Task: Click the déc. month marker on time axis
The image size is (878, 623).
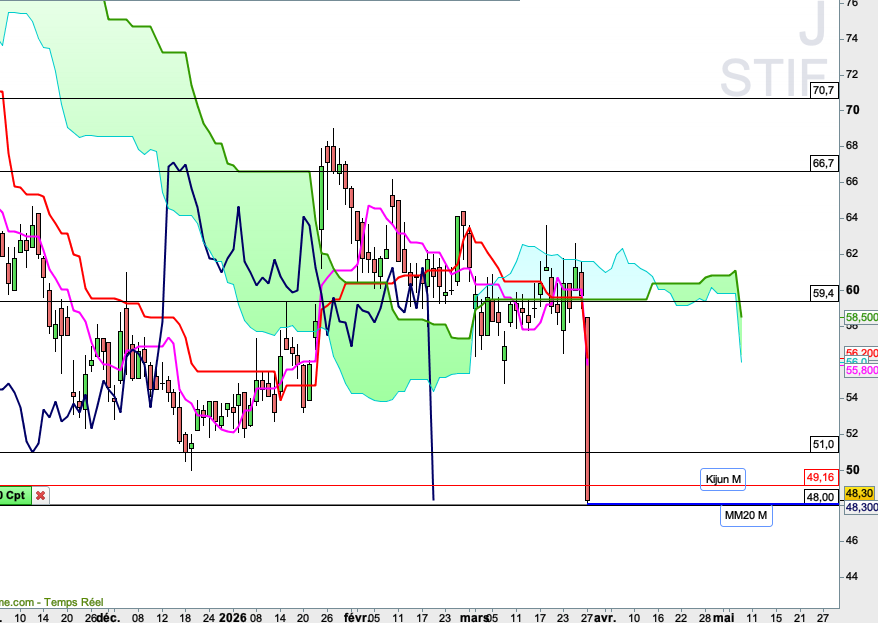Action: click(x=107, y=617)
